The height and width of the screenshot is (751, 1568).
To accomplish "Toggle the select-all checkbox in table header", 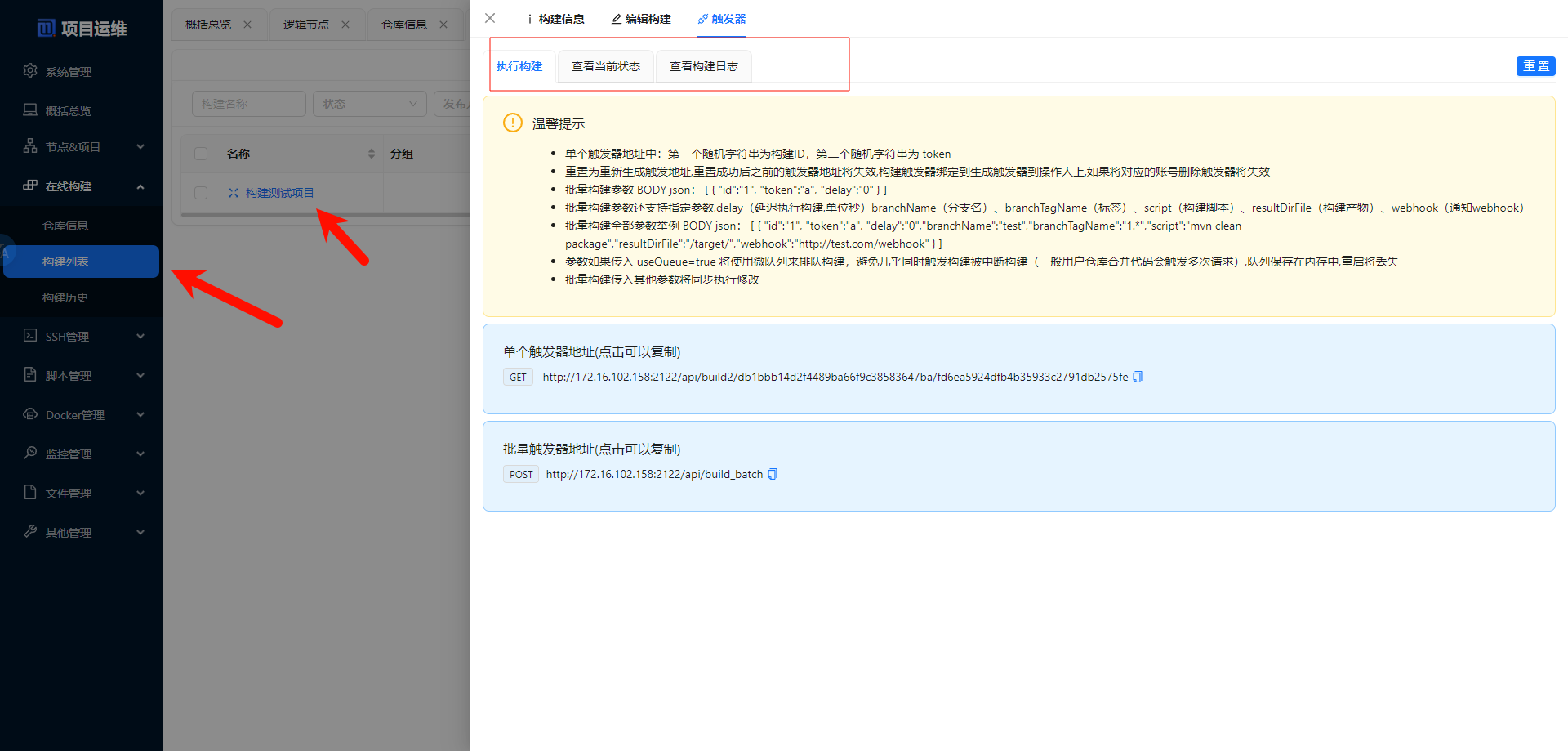I will point(201,154).
